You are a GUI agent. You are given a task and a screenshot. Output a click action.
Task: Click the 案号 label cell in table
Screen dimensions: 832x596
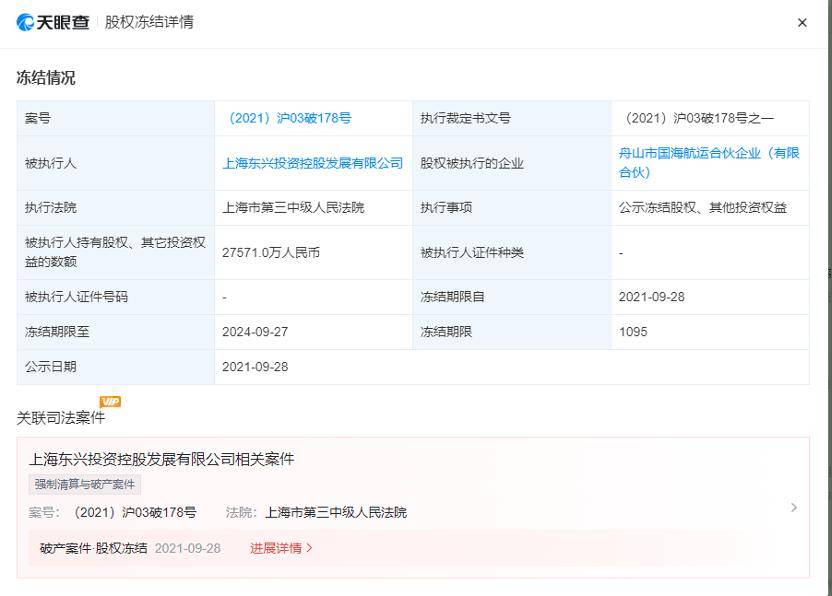click(x=116, y=118)
